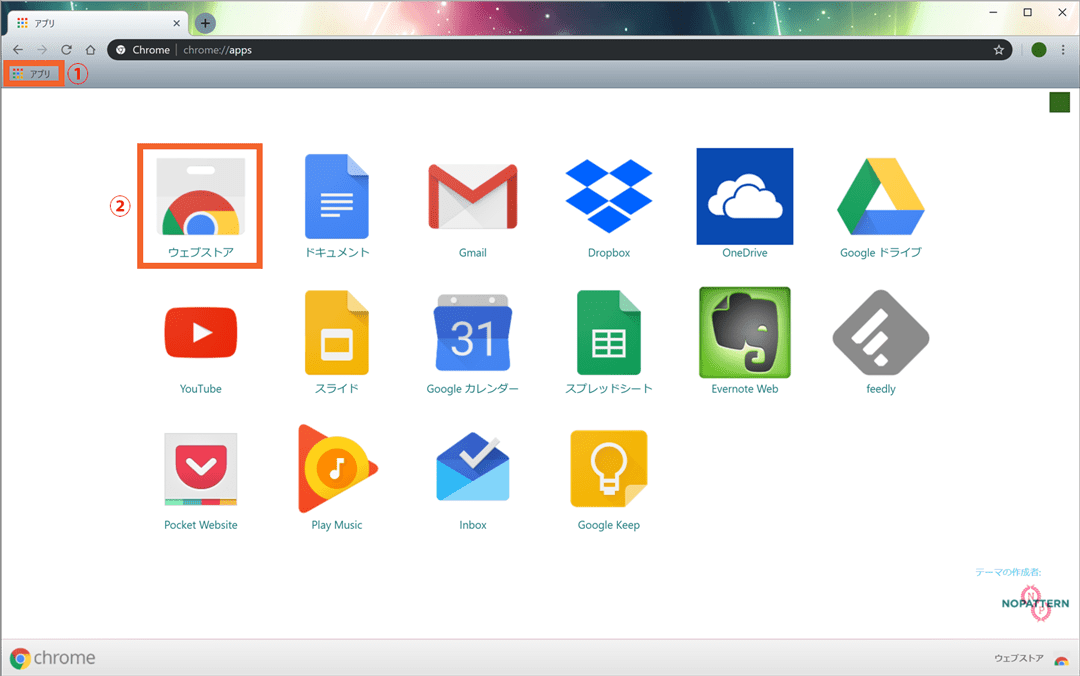Open the Inbox app
The width and height of the screenshot is (1080, 676).
coord(472,481)
